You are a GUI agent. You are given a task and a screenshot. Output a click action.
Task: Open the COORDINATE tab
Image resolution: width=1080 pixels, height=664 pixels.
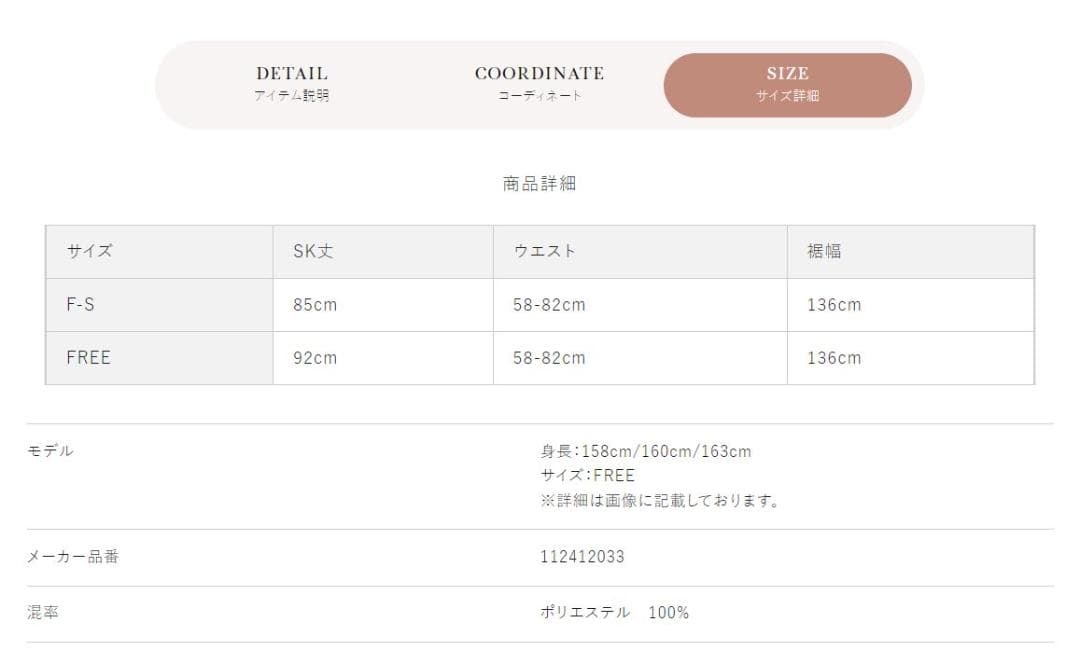coord(539,84)
